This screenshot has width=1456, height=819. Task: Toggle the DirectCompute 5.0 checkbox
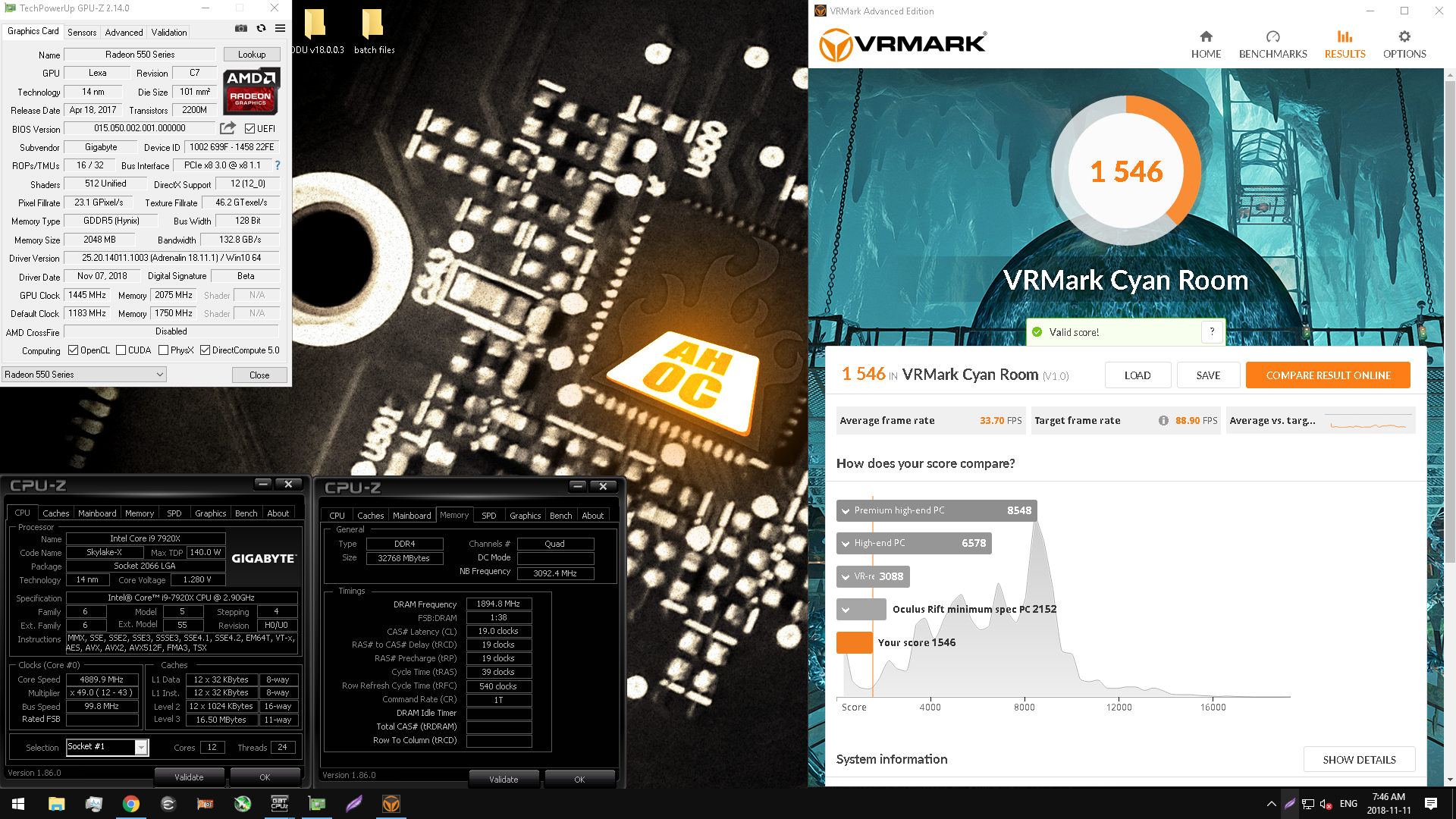205,350
